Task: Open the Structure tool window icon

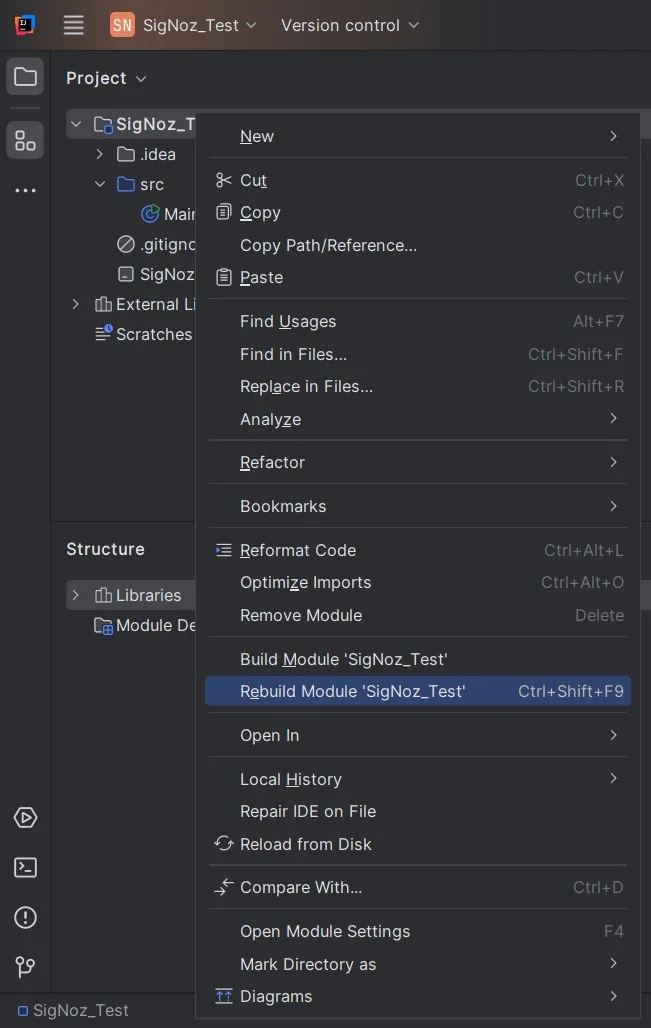Action: (25, 140)
